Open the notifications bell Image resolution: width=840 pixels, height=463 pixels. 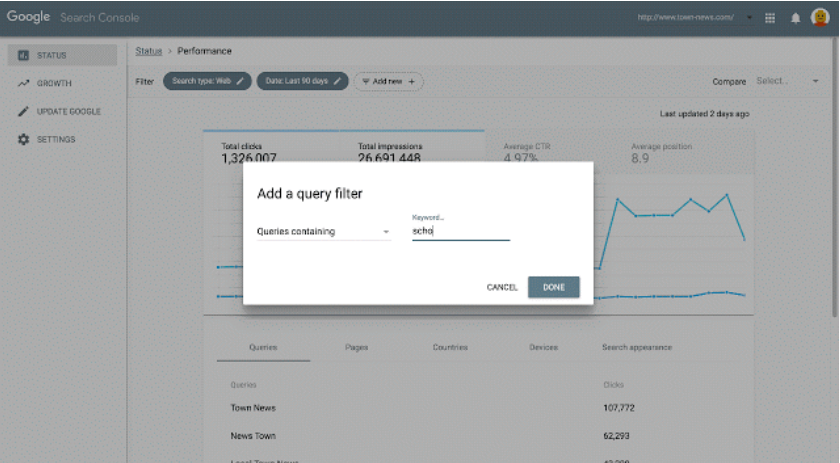796,18
